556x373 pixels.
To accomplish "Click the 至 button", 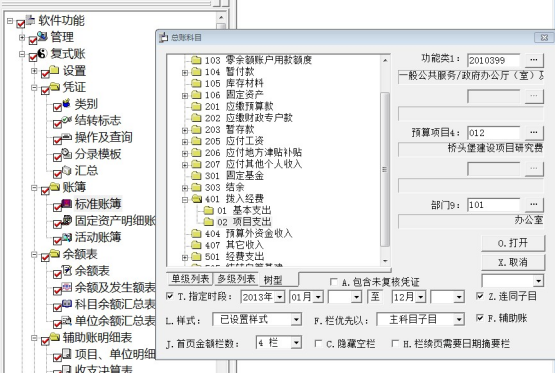I will click(x=376, y=296).
